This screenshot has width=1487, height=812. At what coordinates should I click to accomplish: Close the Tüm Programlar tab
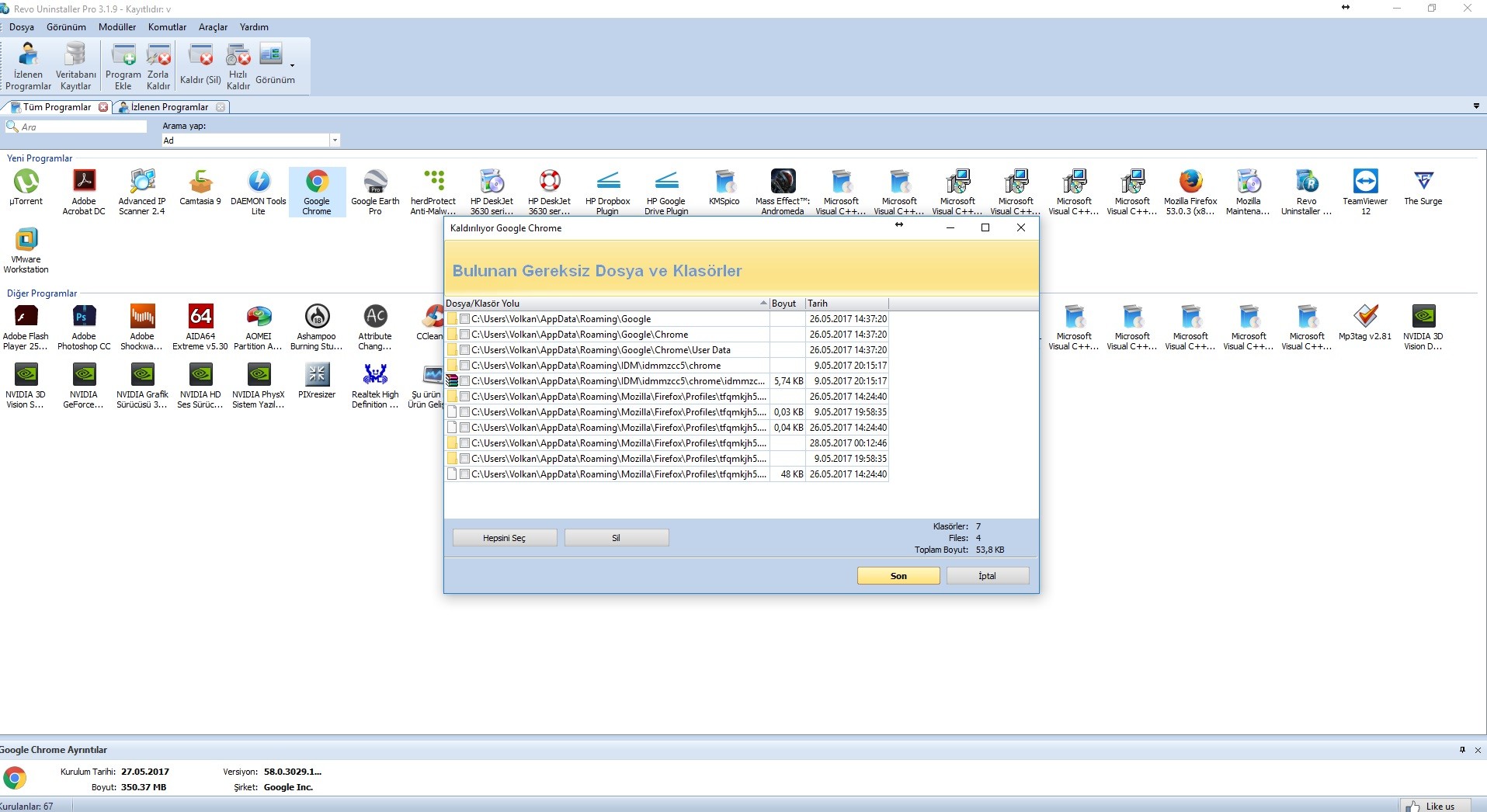tap(103, 107)
